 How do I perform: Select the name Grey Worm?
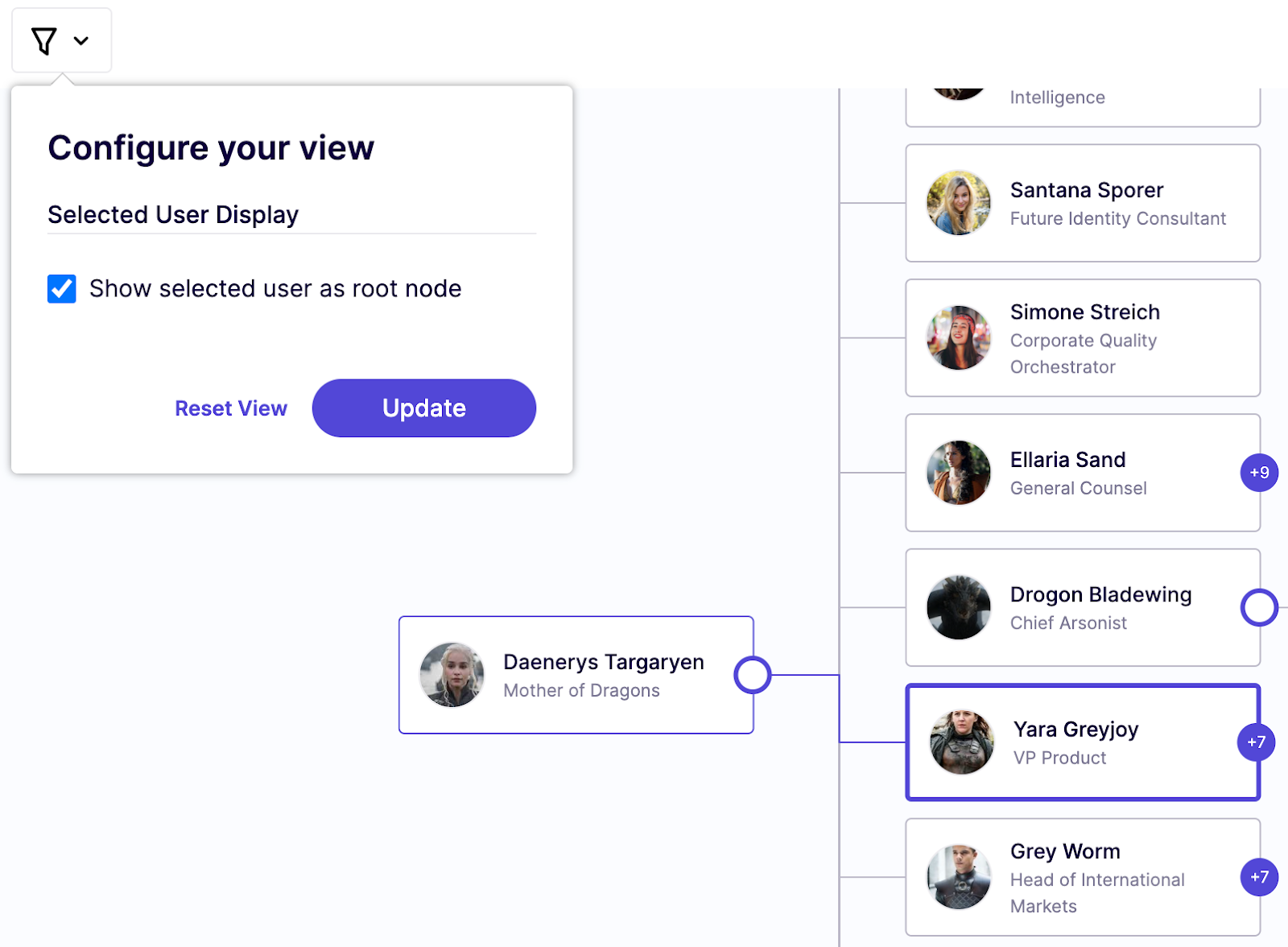(x=1065, y=851)
